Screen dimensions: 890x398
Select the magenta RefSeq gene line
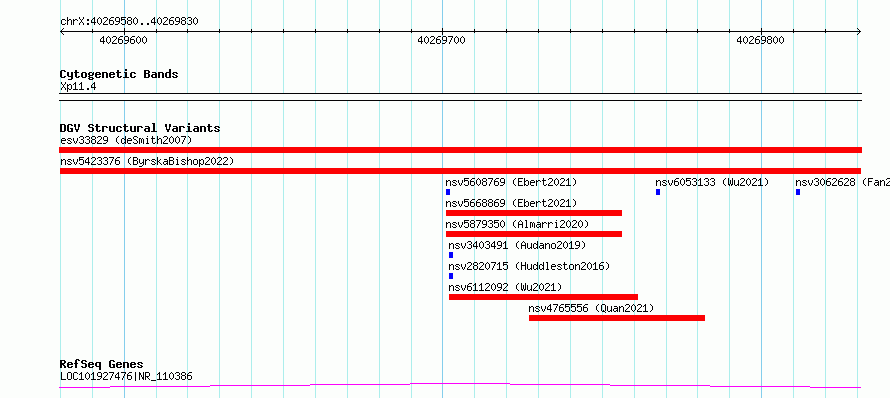click(460, 386)
